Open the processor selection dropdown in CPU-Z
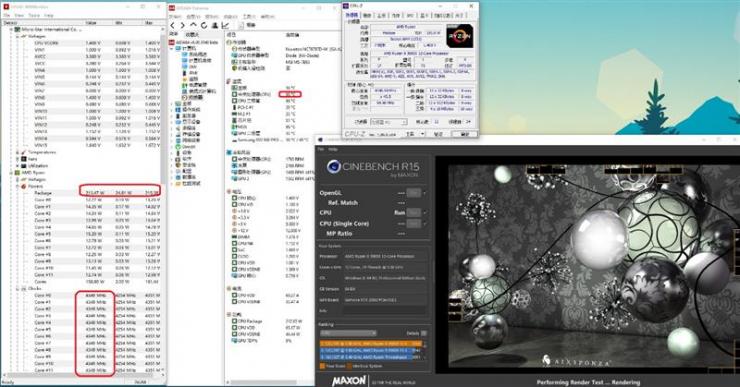This screenshot has height=387, width=740. pos(388,122)
